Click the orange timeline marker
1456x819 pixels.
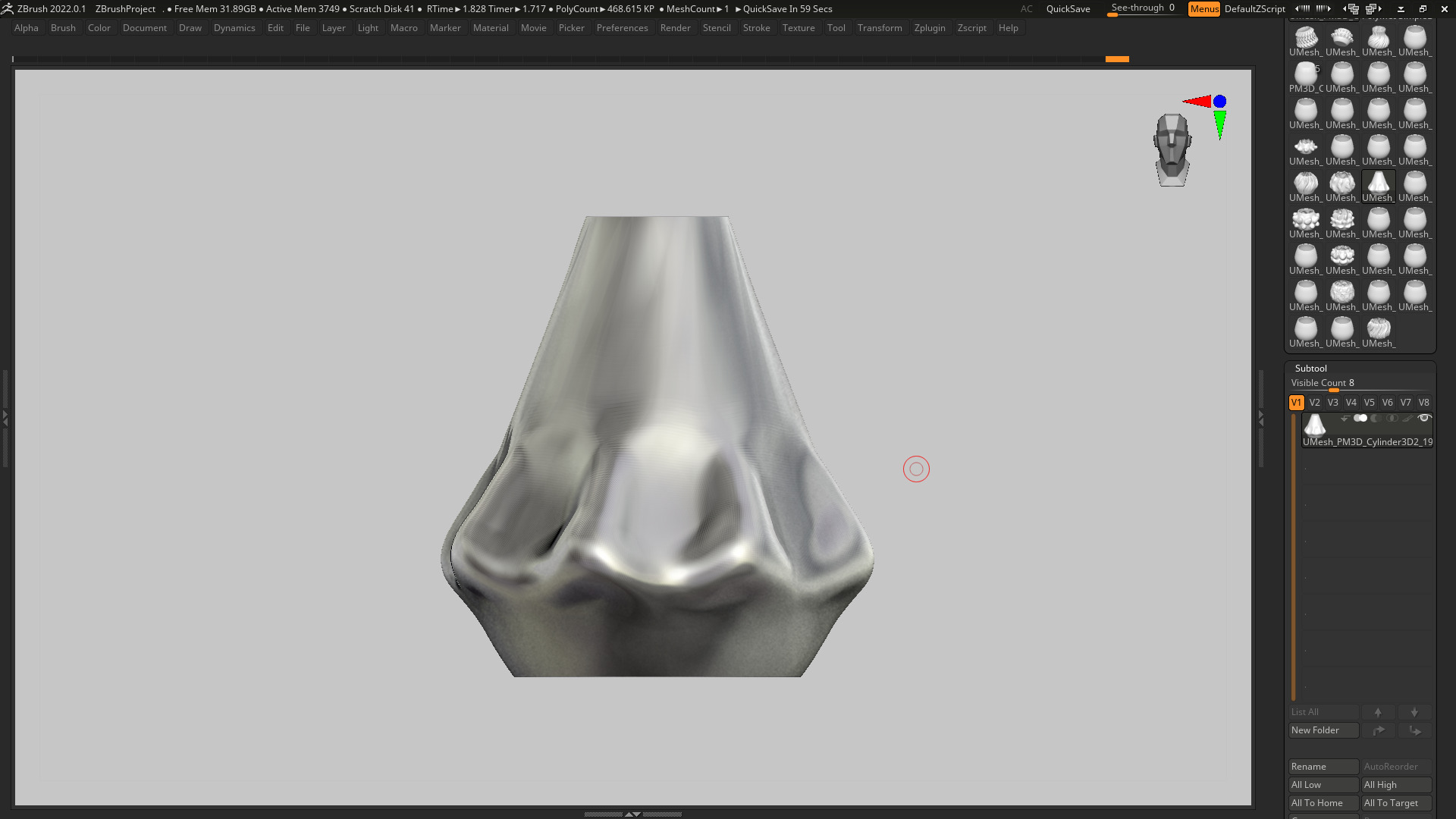tap(1117, 59)
